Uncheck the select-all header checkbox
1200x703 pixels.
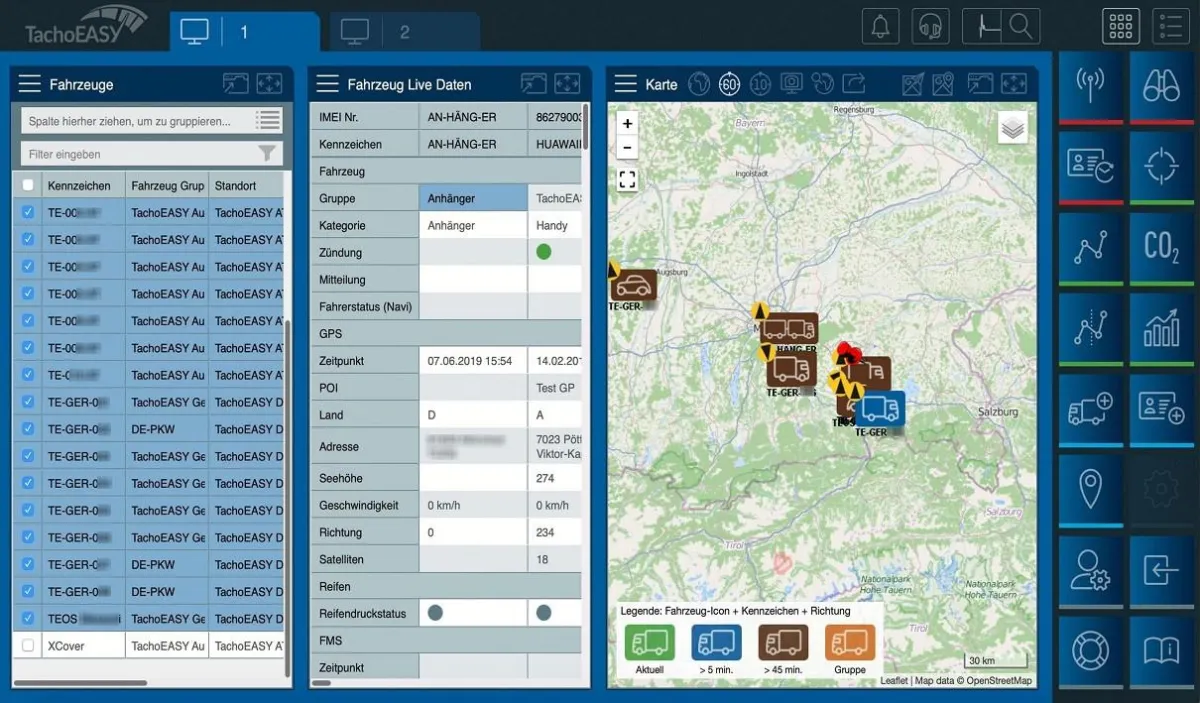click(x=28, y=186)
